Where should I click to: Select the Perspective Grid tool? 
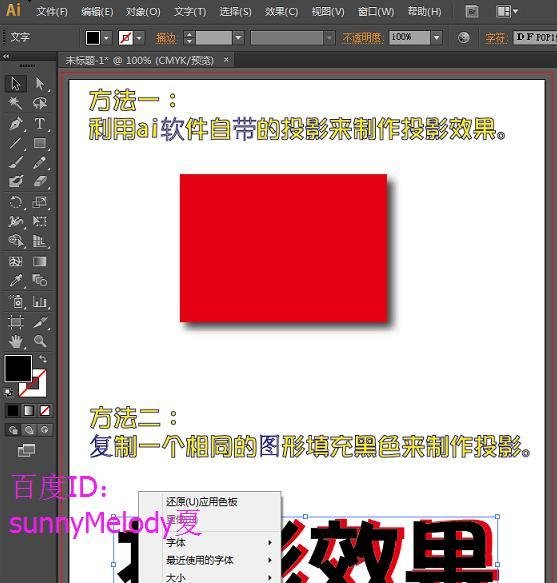(39, 241)
